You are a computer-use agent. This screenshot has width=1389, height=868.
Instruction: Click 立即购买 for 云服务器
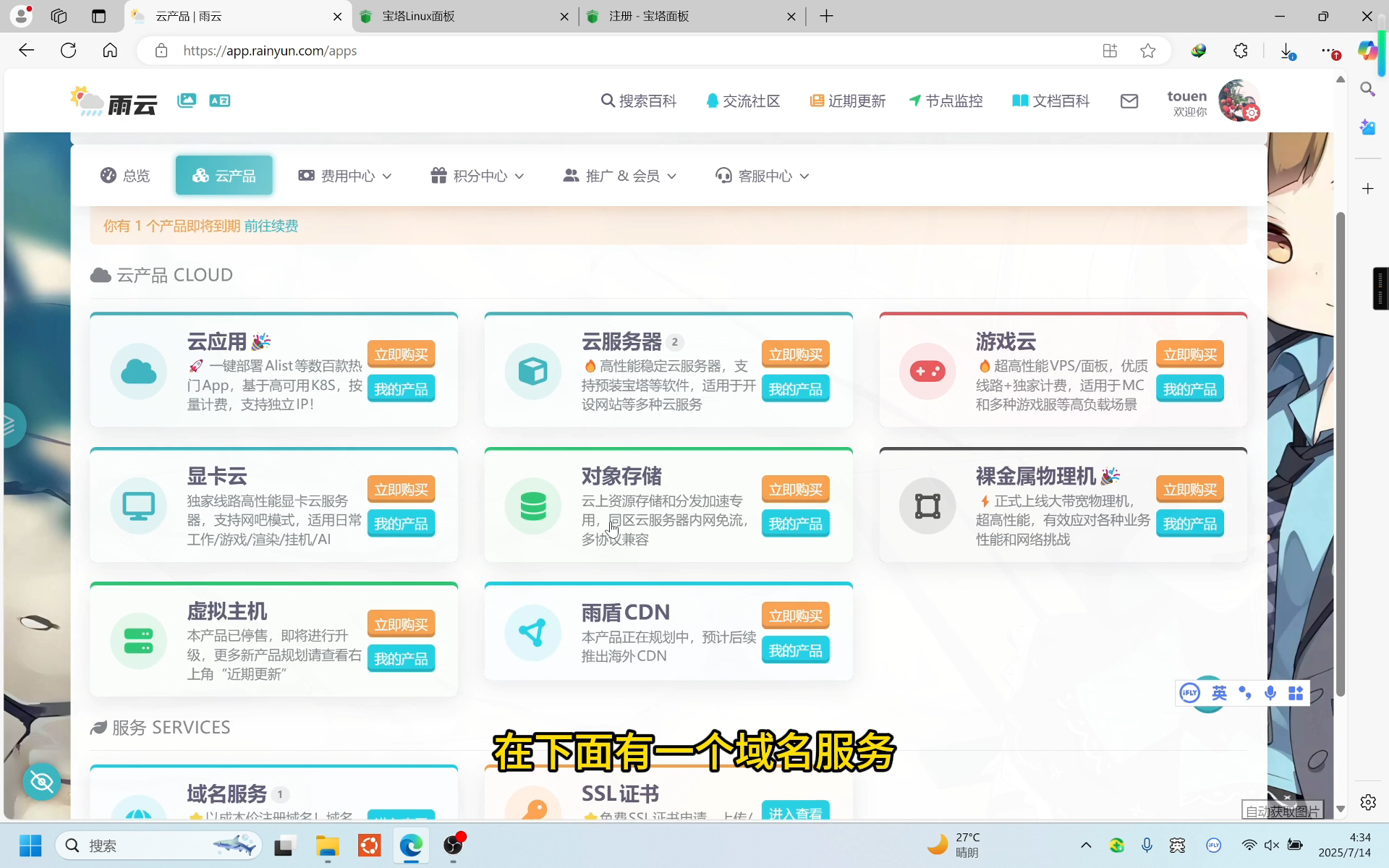pyautogui.click(x=796, y=354)
